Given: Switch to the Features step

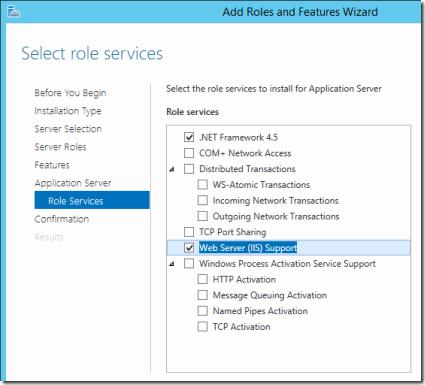Looking at the screenshot, I should pos(52,165).
